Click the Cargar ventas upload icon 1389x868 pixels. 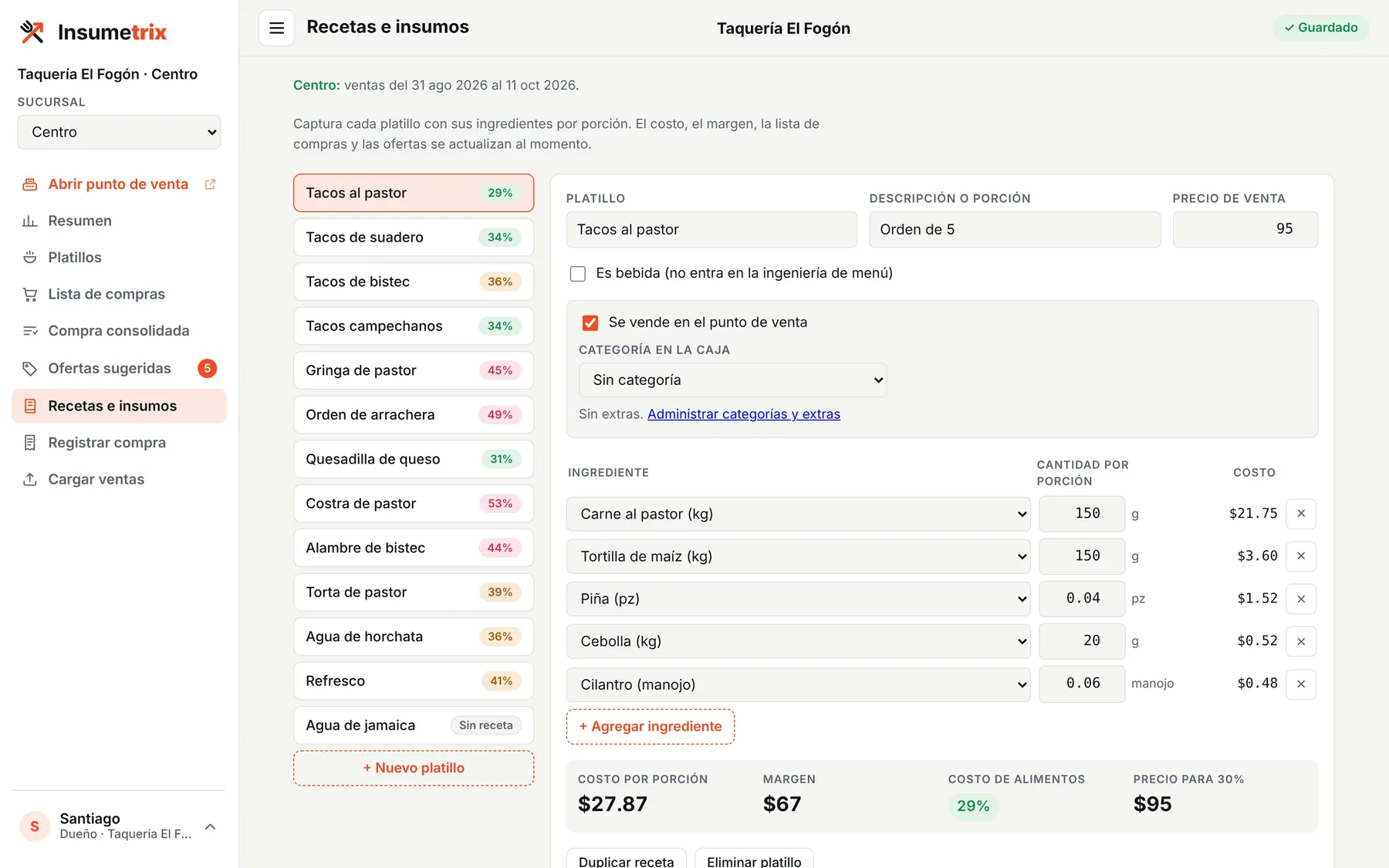(30, 479)
